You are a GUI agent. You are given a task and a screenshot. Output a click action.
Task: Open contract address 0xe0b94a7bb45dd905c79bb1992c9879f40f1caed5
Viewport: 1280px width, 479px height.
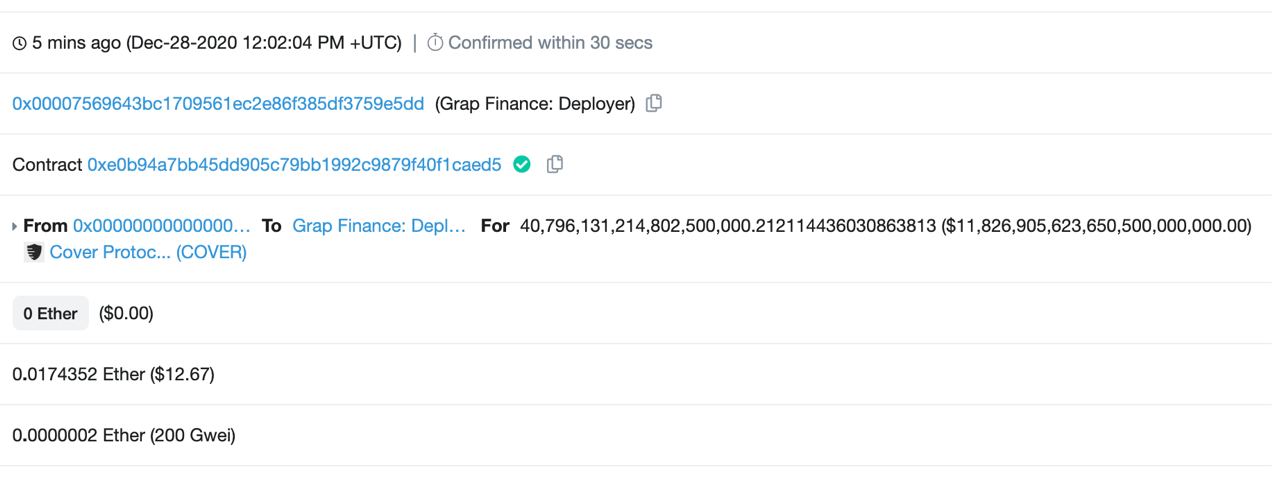click(294, 165)
